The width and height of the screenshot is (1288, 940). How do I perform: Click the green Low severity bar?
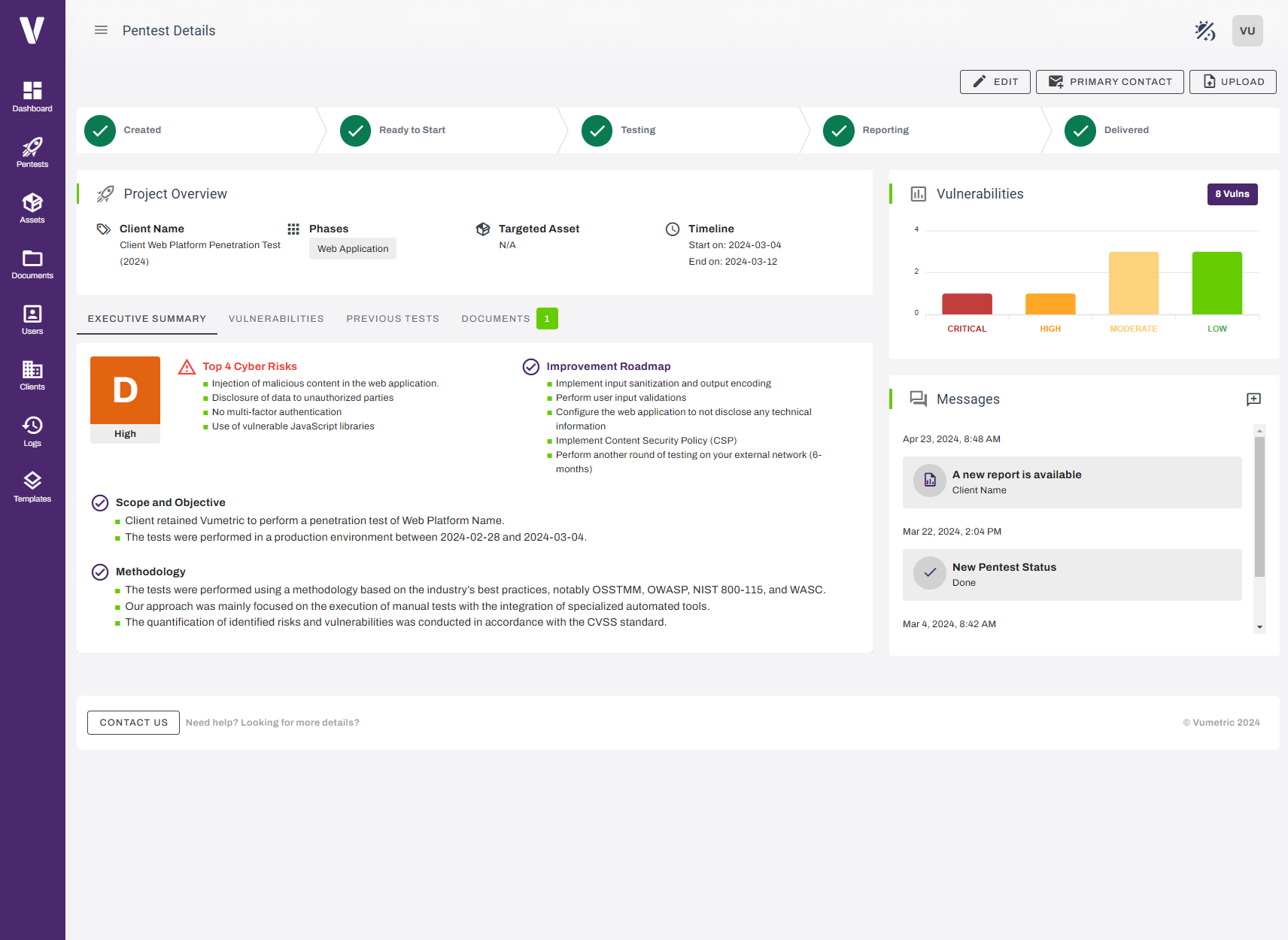tap(1217, 283)
